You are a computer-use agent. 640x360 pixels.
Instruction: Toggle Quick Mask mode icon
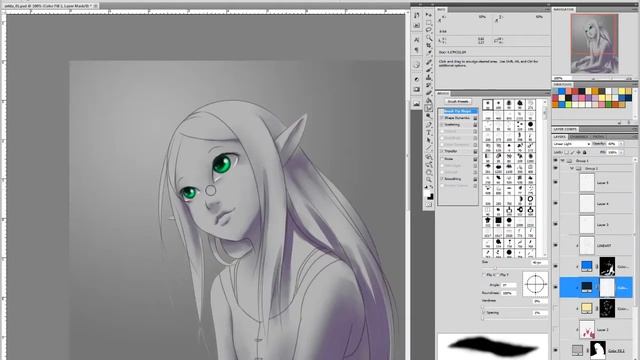pos(429,205)
